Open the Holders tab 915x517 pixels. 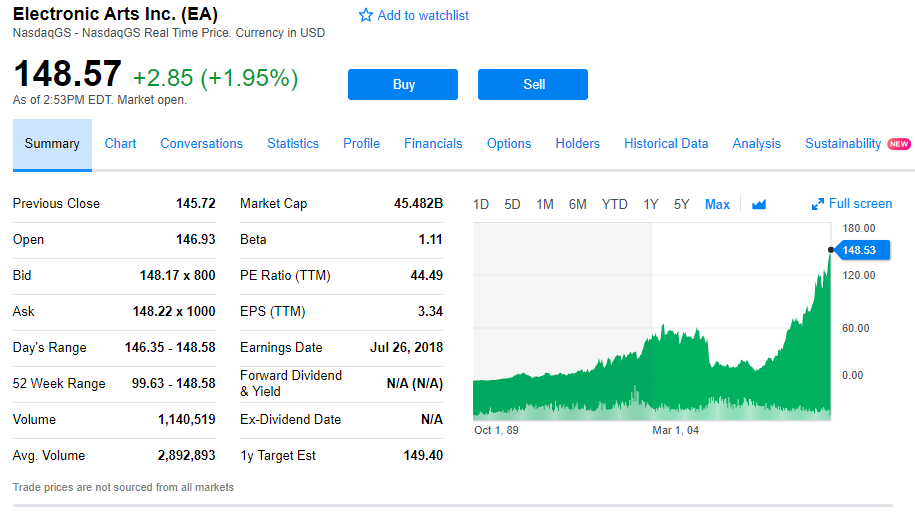(577, 143)
